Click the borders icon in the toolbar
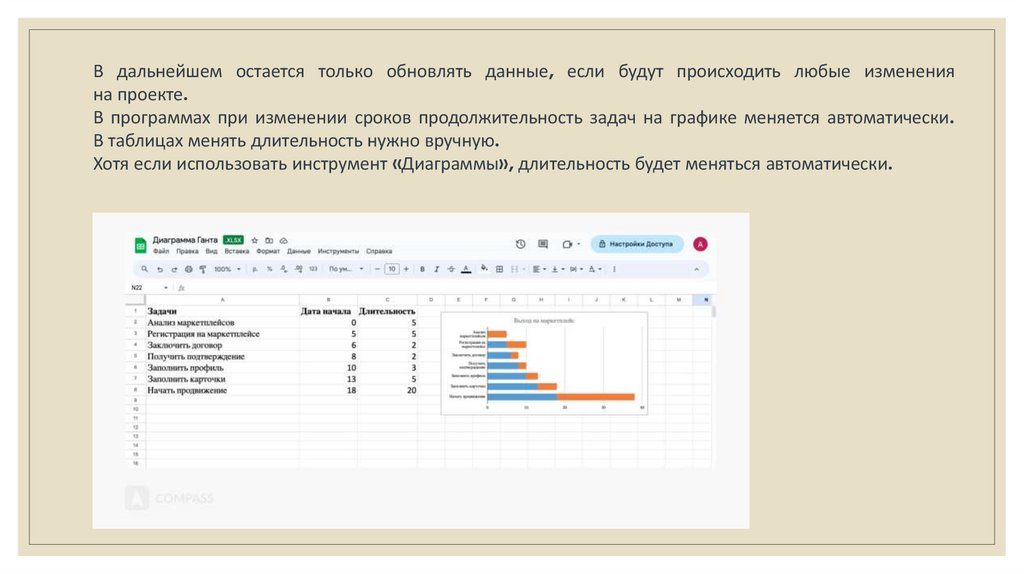 click(500, 269)
